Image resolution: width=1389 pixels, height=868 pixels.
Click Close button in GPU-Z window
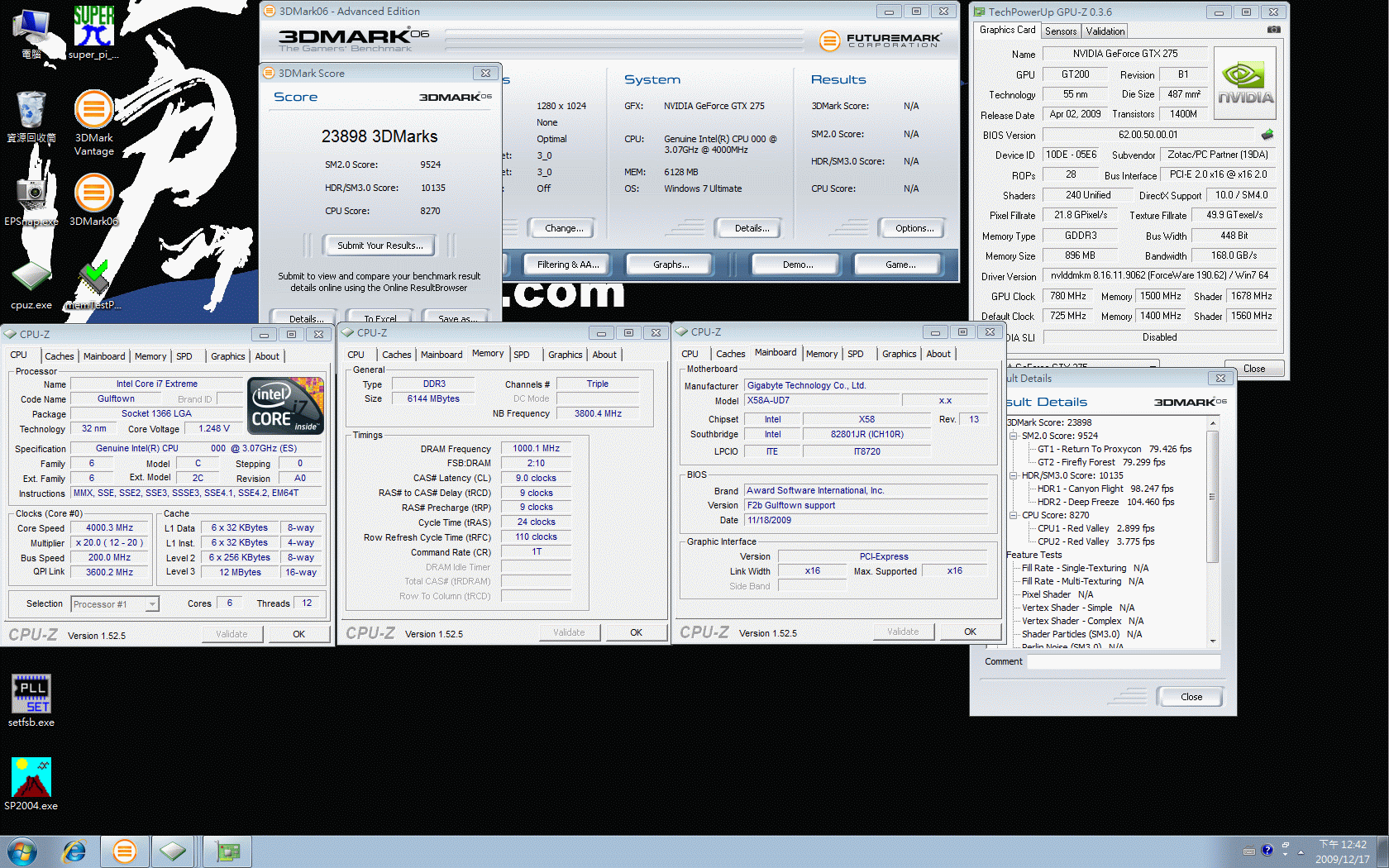tap(1253, 369)
